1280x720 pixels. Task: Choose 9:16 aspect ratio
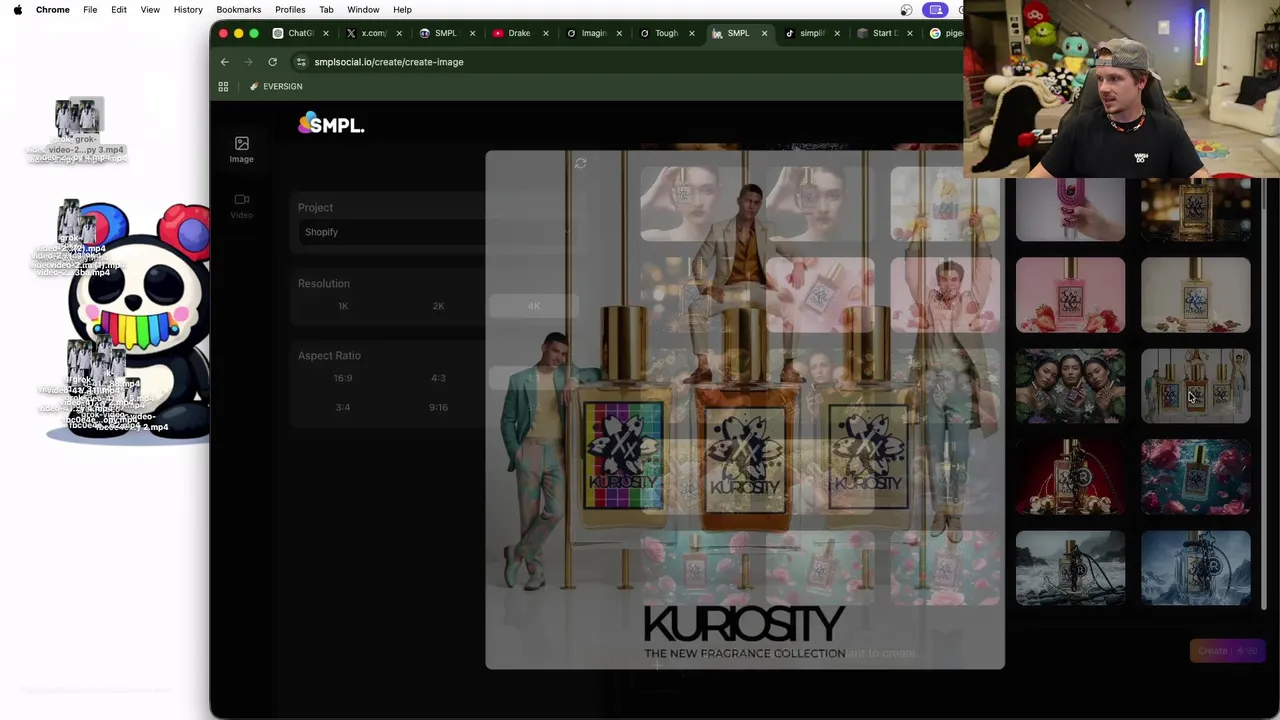pyautogui.click(x=438, y=407)
